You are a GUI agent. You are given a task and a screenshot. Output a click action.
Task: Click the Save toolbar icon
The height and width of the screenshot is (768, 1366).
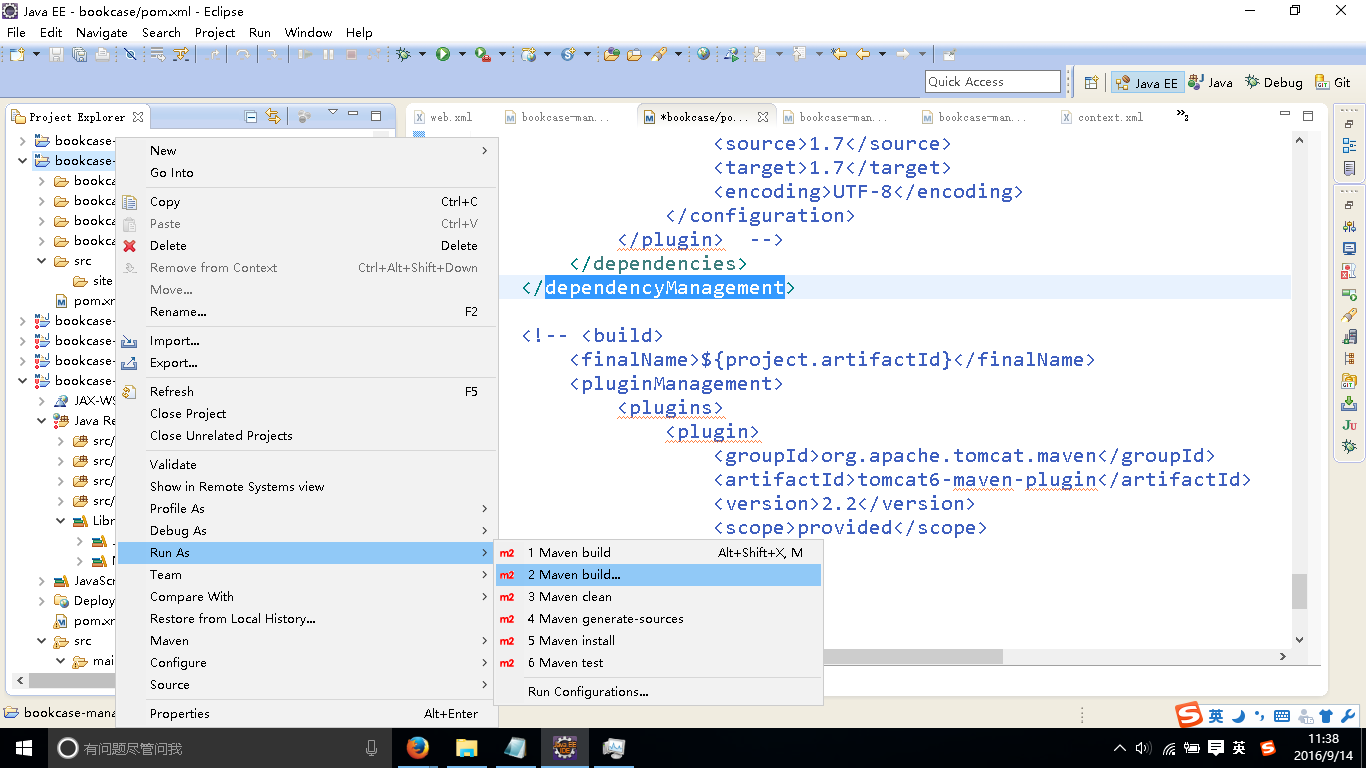pyautogui.click(x=57, y=54)
